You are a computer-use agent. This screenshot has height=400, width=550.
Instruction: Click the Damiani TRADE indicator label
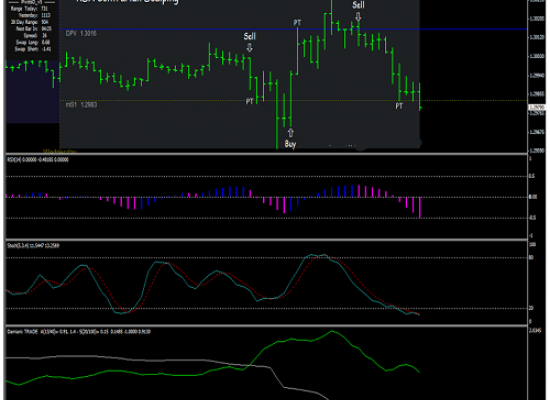(79, 332)
